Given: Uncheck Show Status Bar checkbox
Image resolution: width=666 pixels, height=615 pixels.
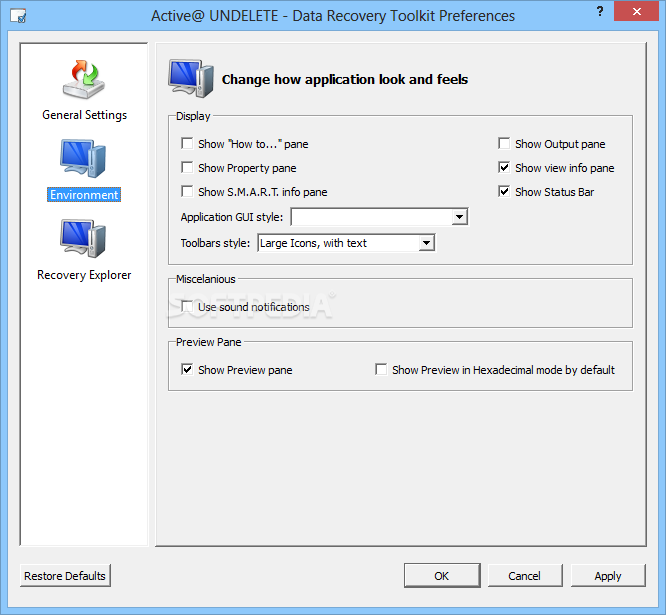Looking at the screenshot, I should click(x=504, y=191).
